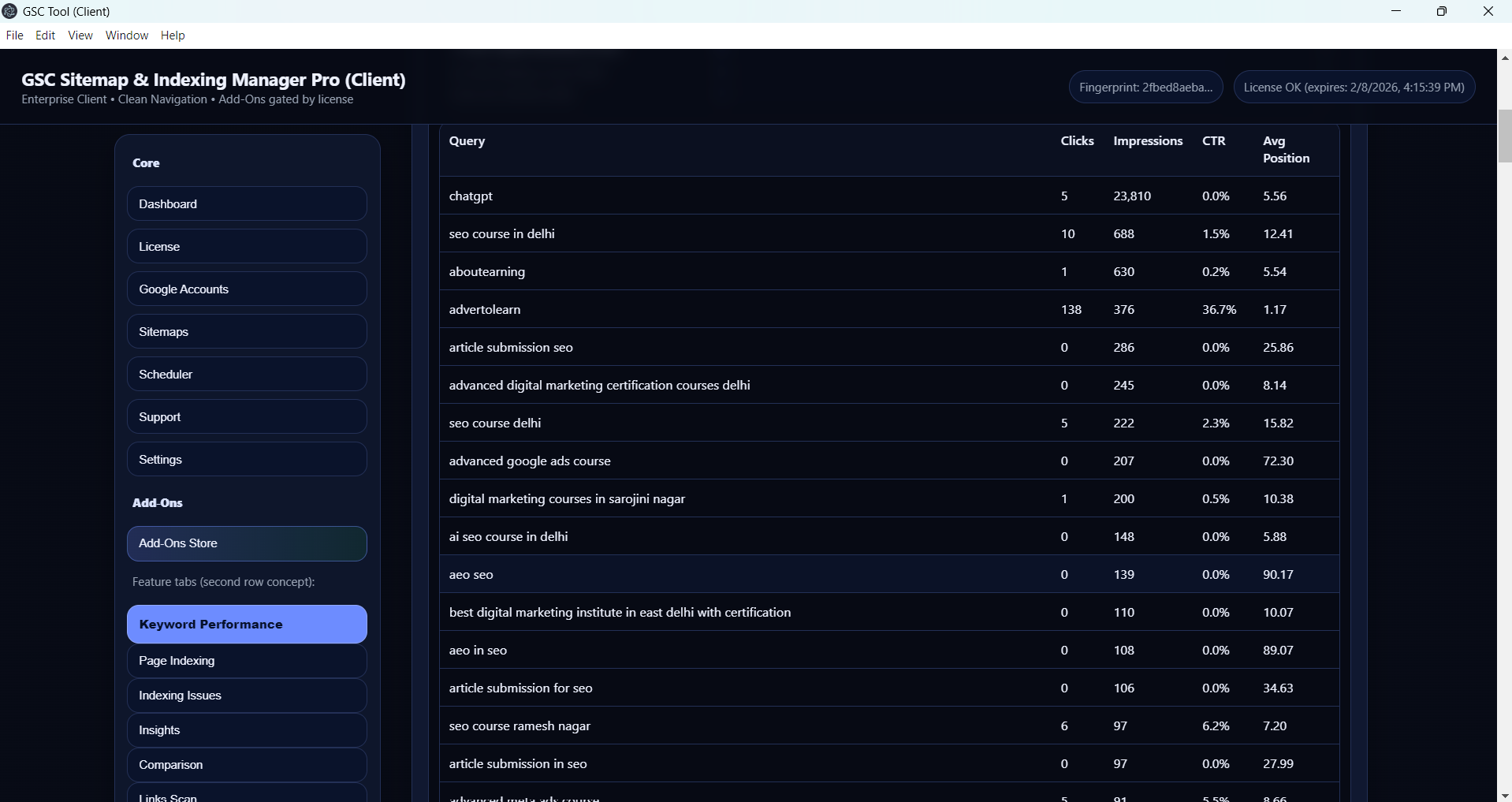Open the Add-Ons Store
The height and width of the screenshot is (802, 1512).
click(x=247, y=543)
